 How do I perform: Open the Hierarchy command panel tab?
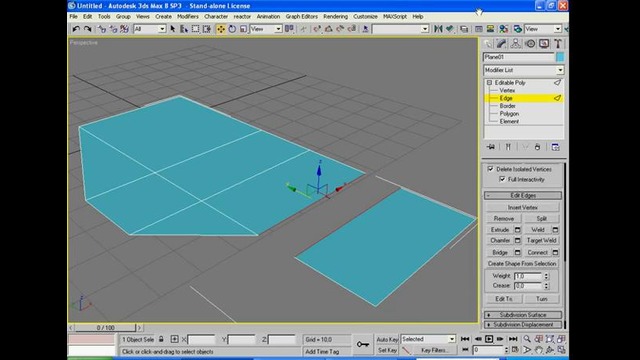tap(516, 44)
